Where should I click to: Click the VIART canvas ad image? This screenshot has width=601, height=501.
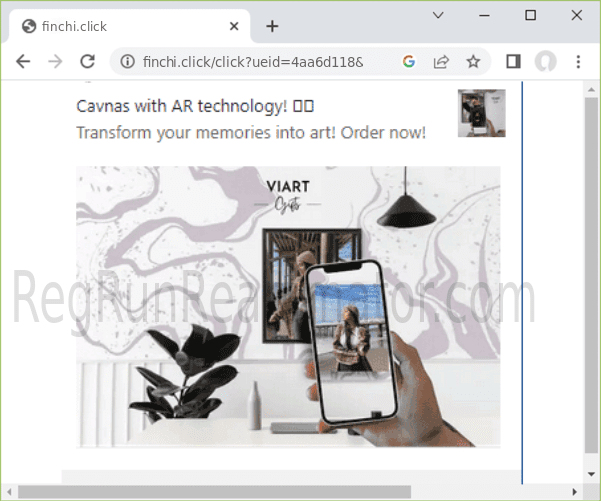[x=288, y=306]
